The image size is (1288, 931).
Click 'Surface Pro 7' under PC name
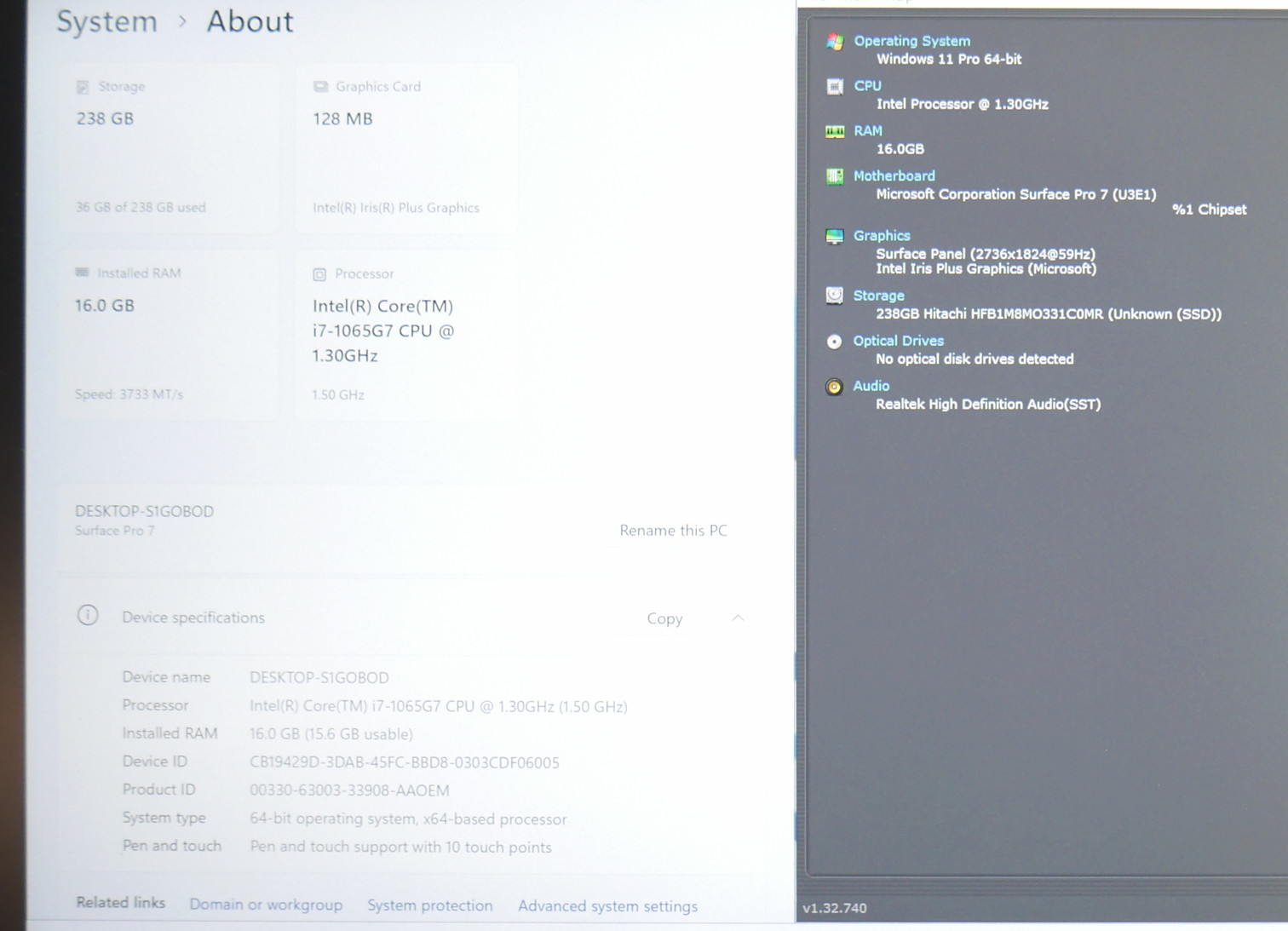point(114,531)
